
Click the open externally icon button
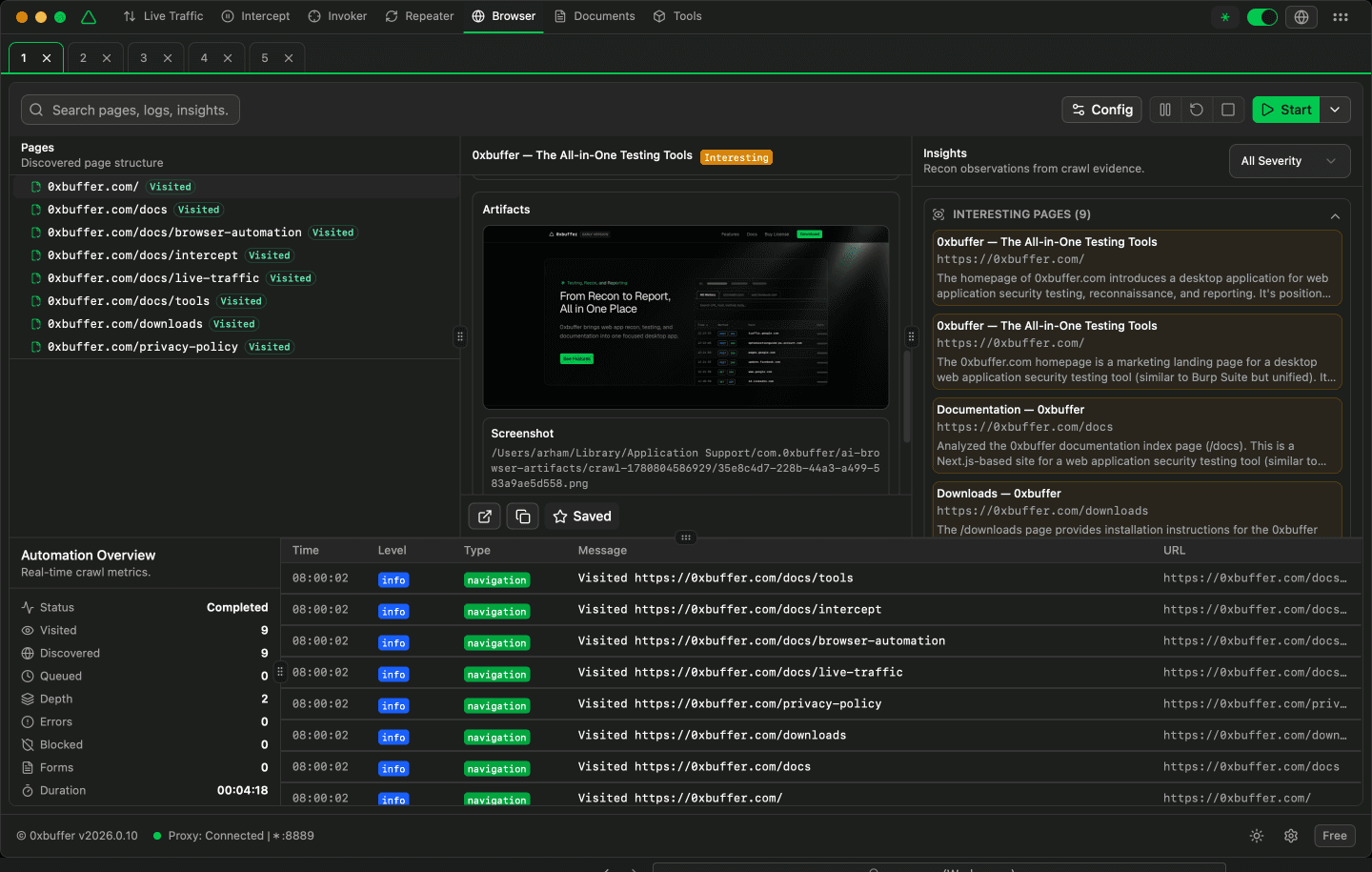(x=485, y=517)
